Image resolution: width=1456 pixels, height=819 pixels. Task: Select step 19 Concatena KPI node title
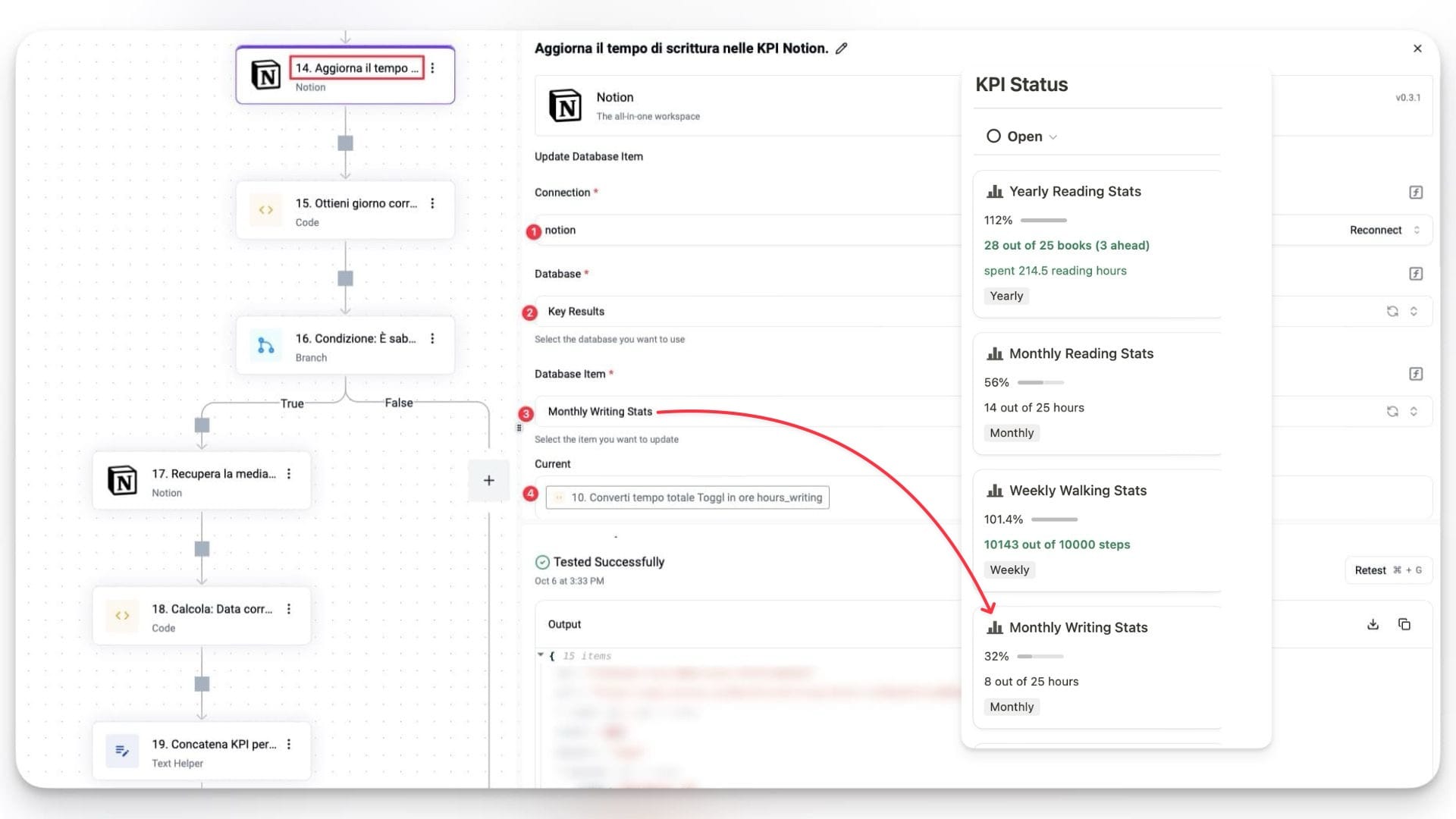coord(214,745)
